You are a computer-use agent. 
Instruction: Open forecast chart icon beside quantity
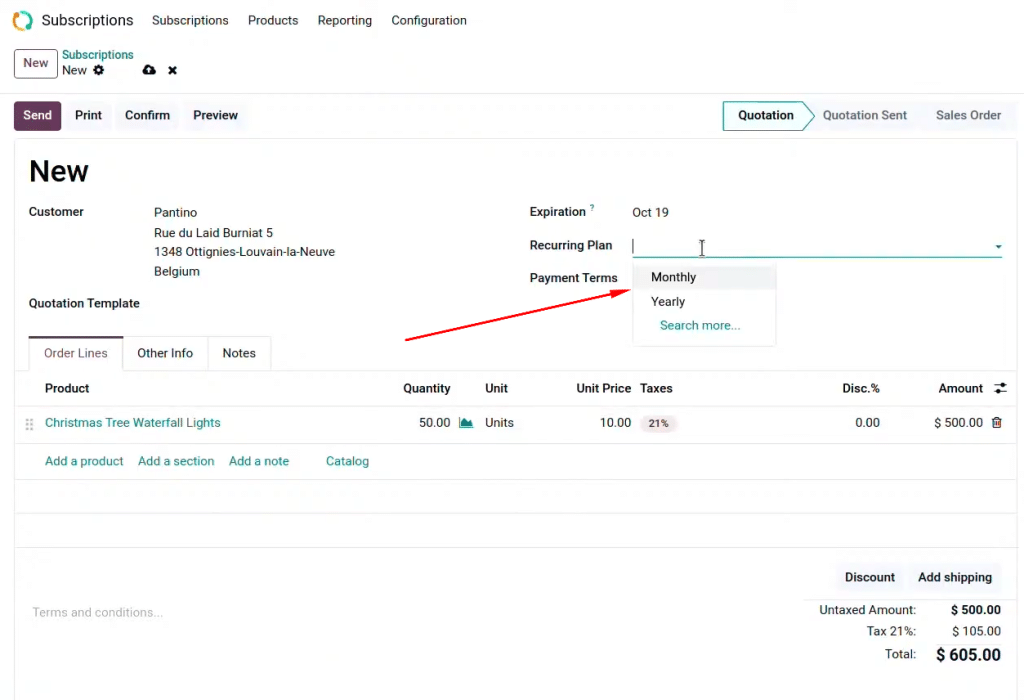click(466, 423)
